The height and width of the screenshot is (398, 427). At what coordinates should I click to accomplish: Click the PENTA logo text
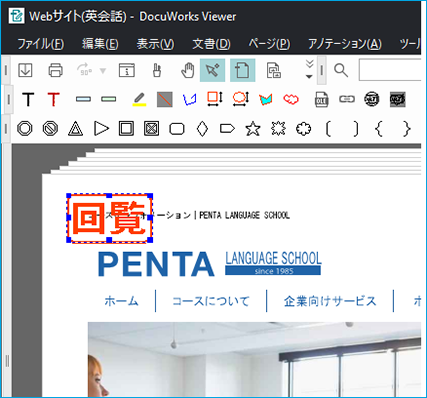(156, 264)
